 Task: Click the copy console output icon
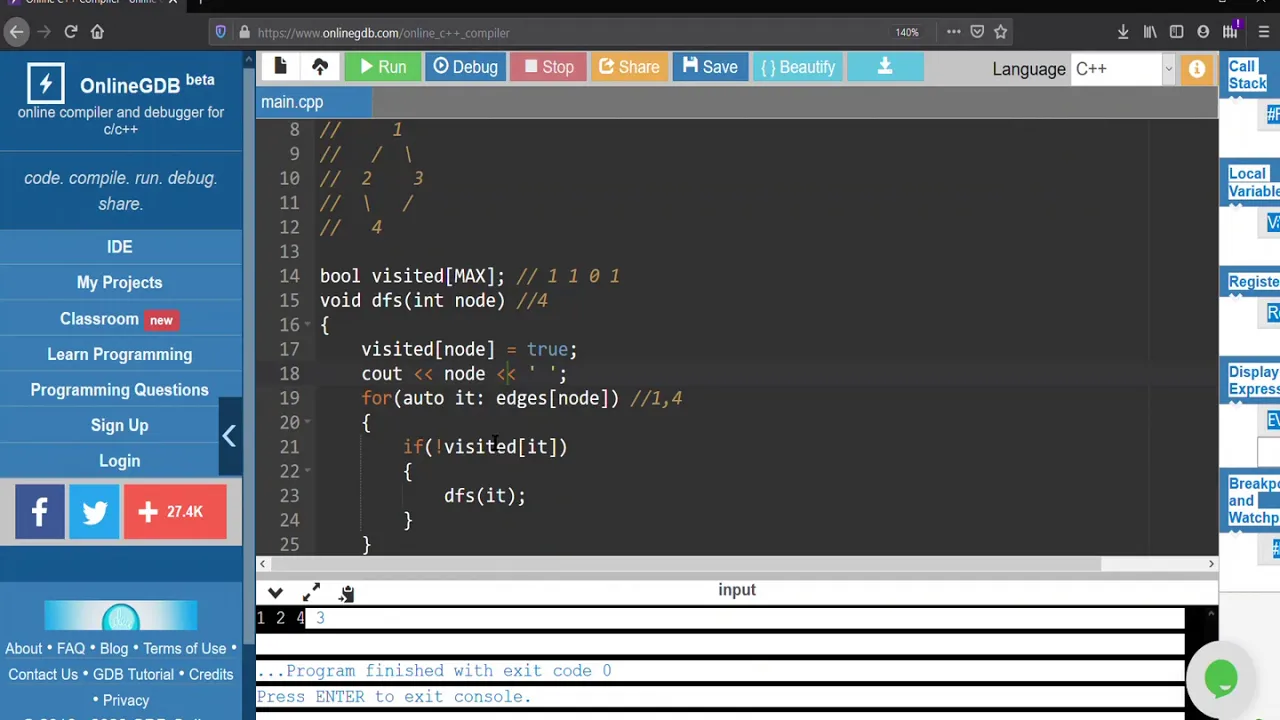(x=346, y=594)
